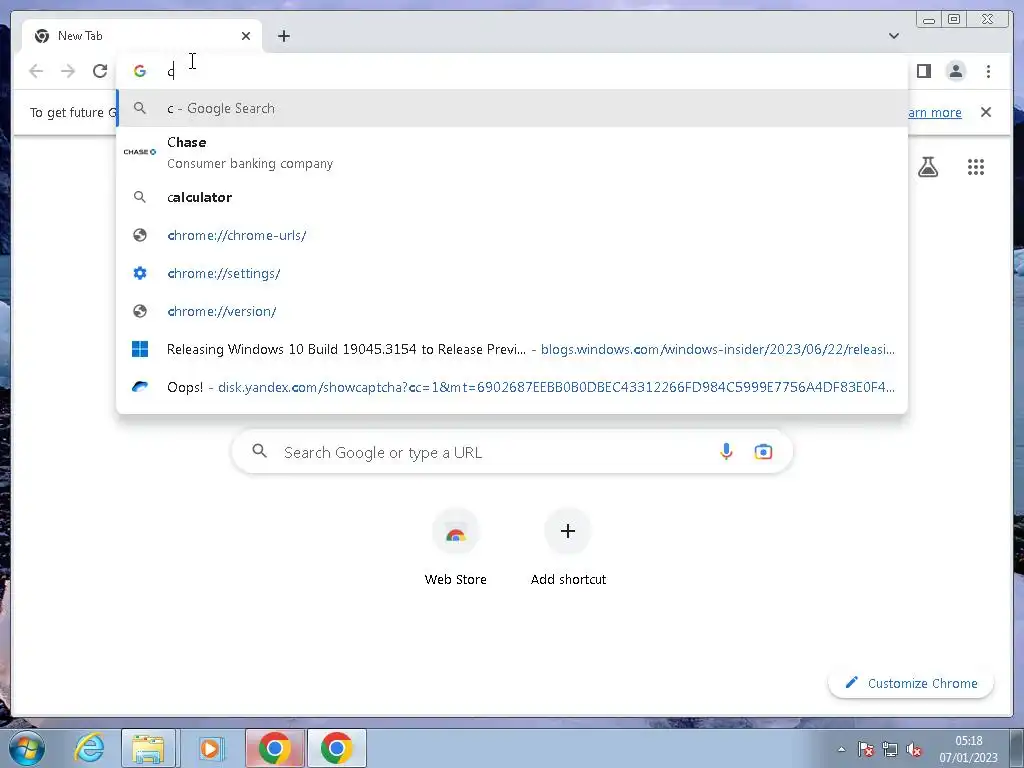Open the profile avatar menu
This screenshot has width=1024, height=768.
pyautogui.click(x=956, y=71)
